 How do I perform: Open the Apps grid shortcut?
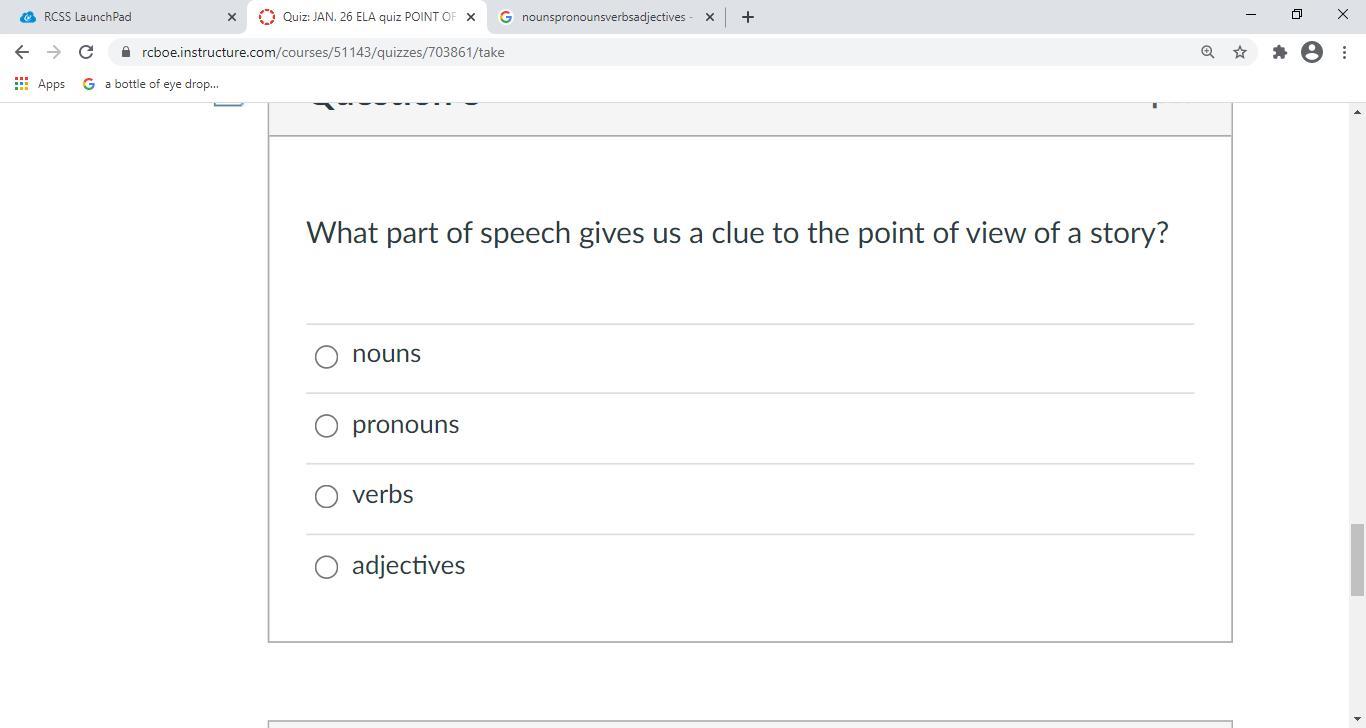[40, 84]
